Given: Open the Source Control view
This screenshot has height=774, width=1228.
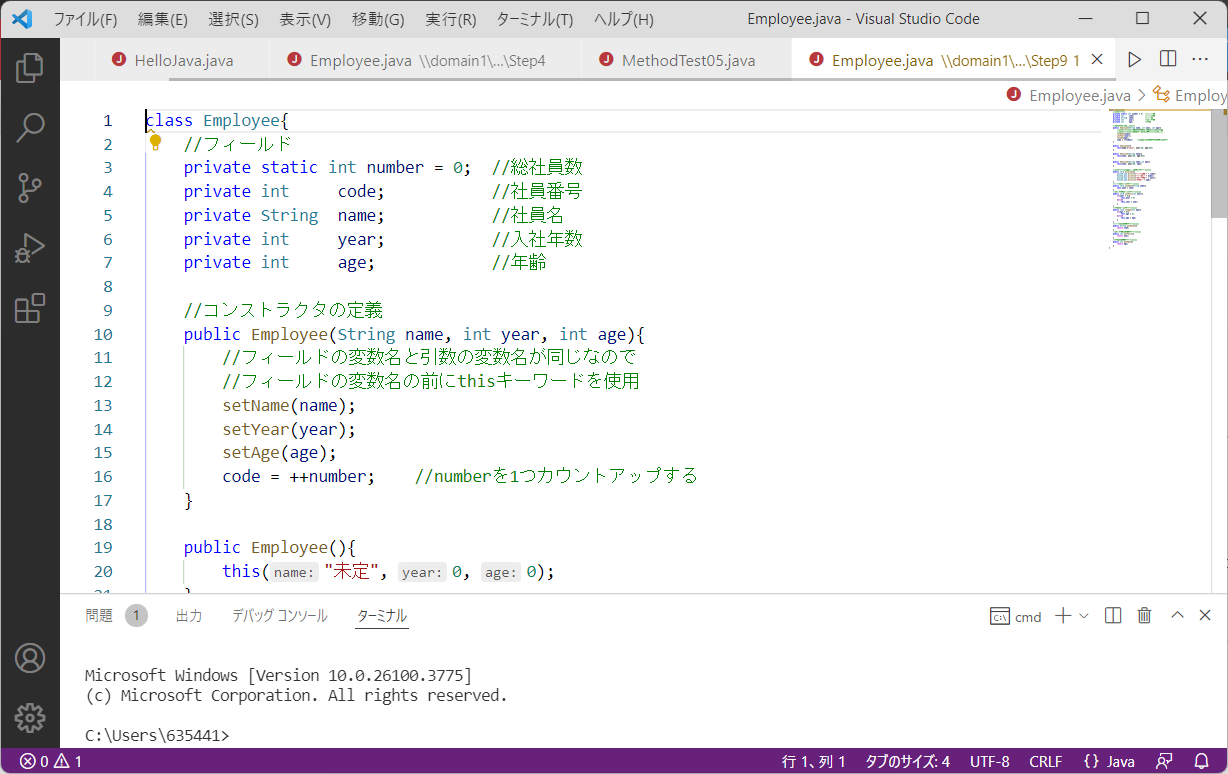Looking at the screenshot, I should click(30, 187).
